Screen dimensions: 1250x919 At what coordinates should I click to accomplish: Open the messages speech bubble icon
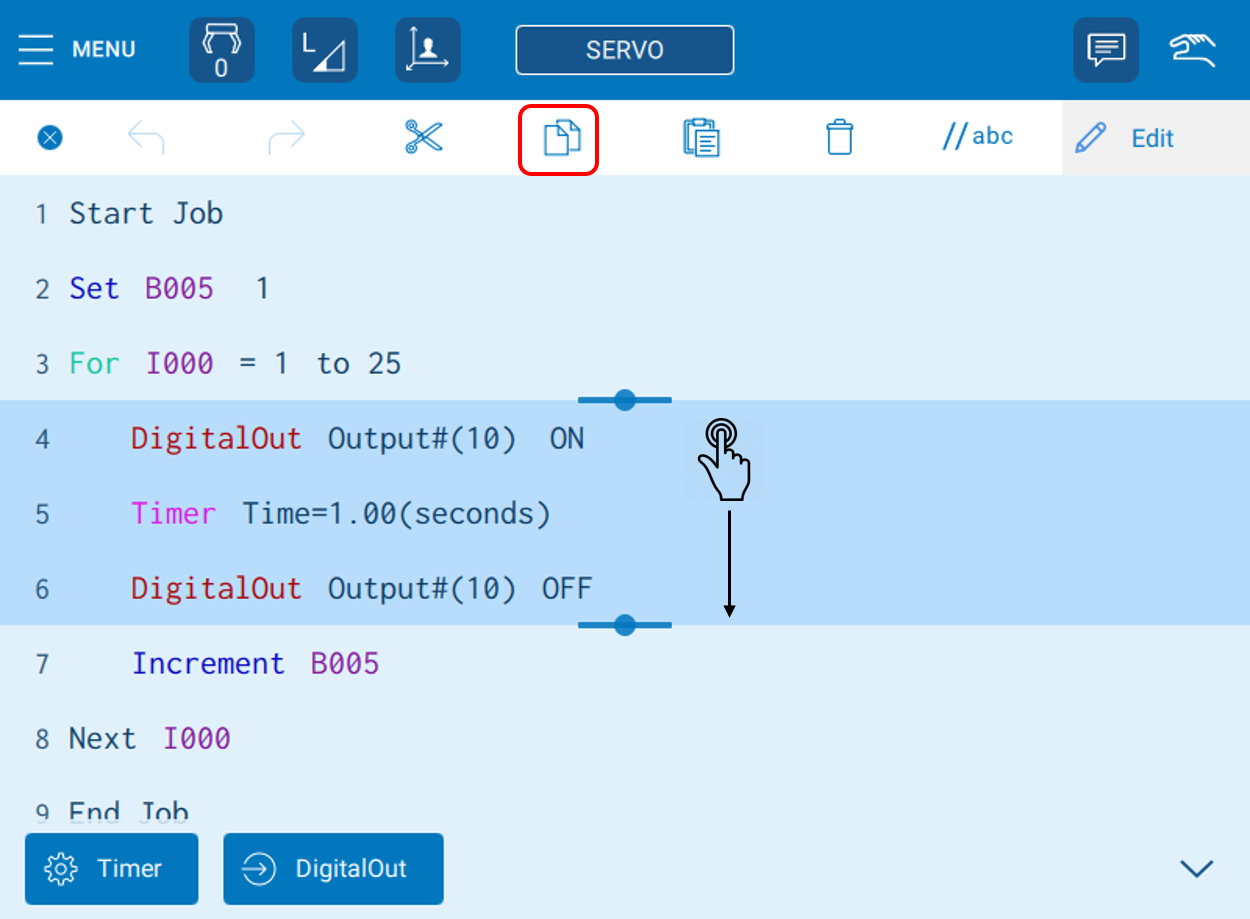click(1106, 50)
